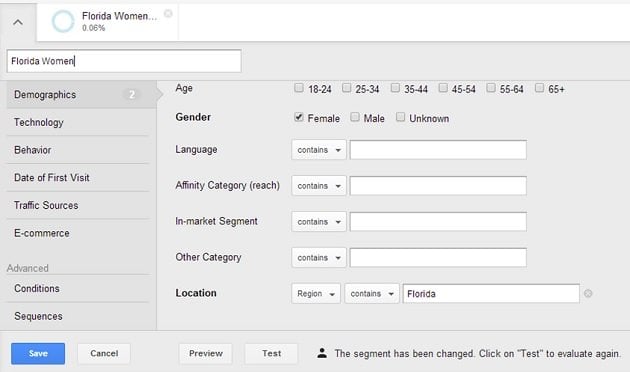
Task: Click the Cancel button
Action: pos(104,354)
